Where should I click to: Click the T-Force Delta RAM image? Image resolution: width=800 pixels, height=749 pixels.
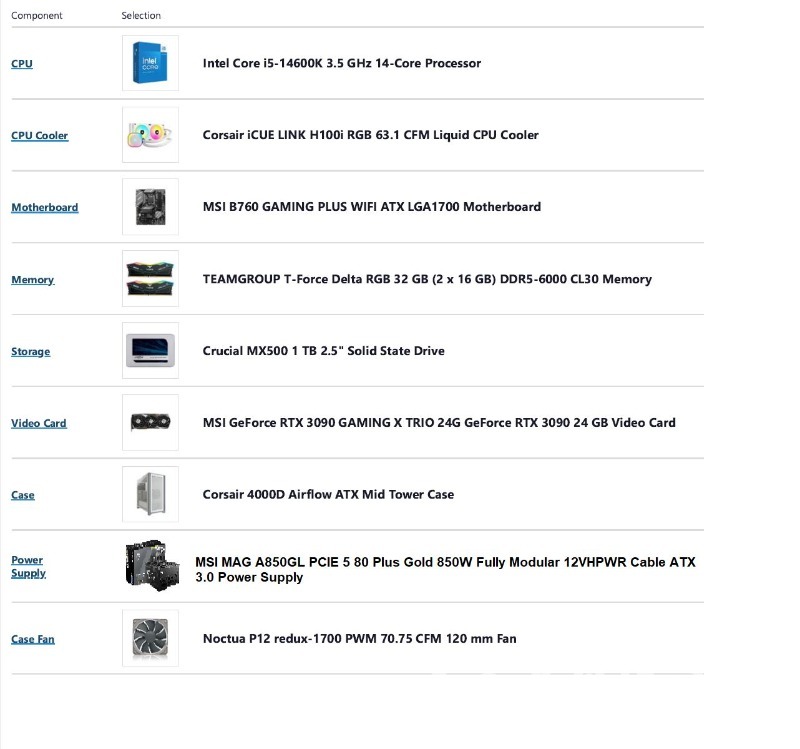click(x=150, y=279)
